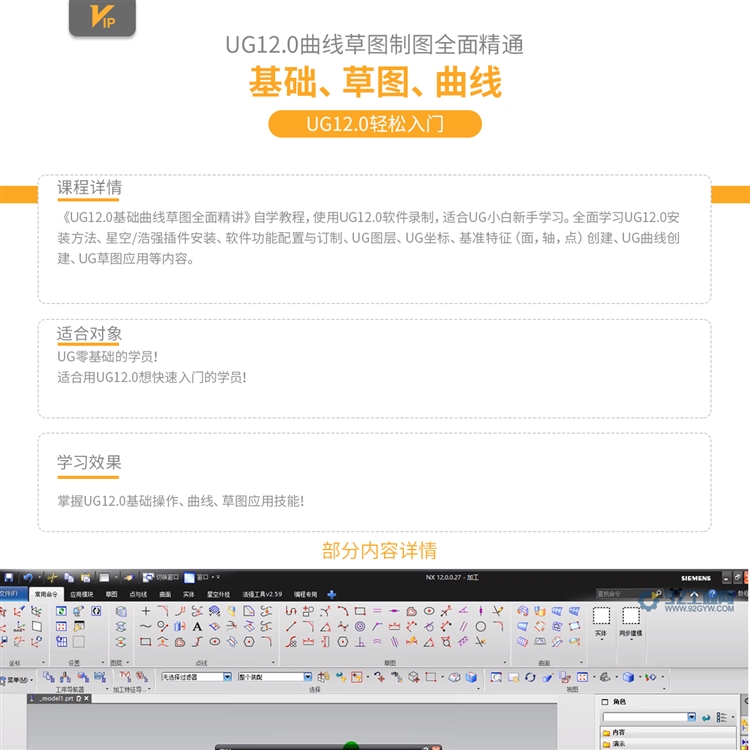This screenshot has height=750, width=750.
Task: Click the Undo arrow icon
Action: [x=28, y=577]
